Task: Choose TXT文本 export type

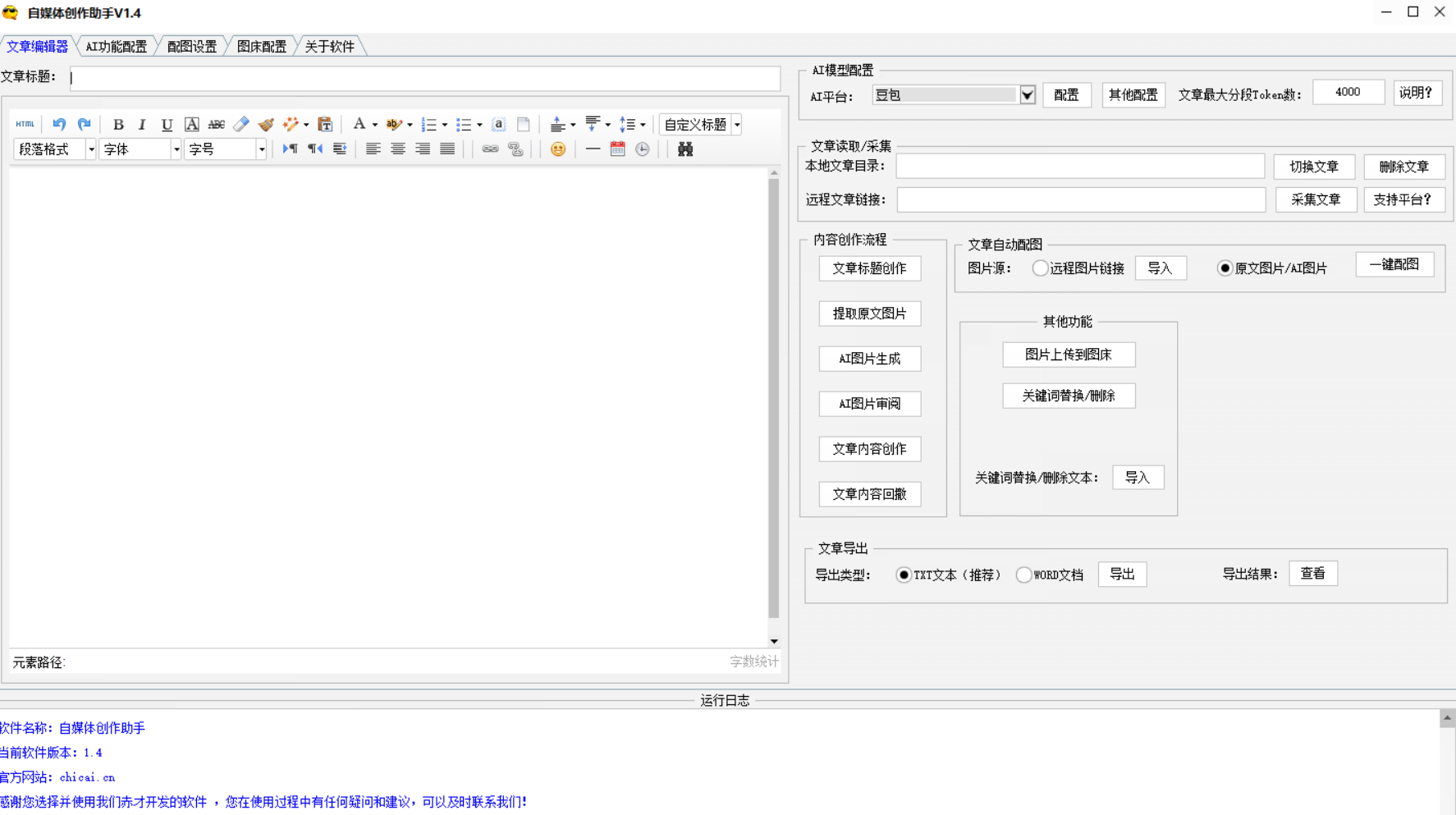Action: tap(904, 575)
